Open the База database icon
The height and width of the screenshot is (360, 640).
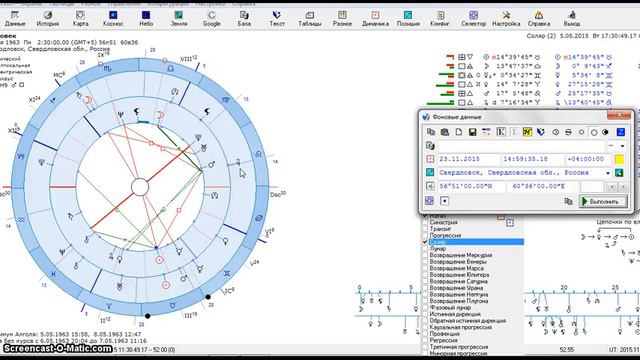coord(244,19)
